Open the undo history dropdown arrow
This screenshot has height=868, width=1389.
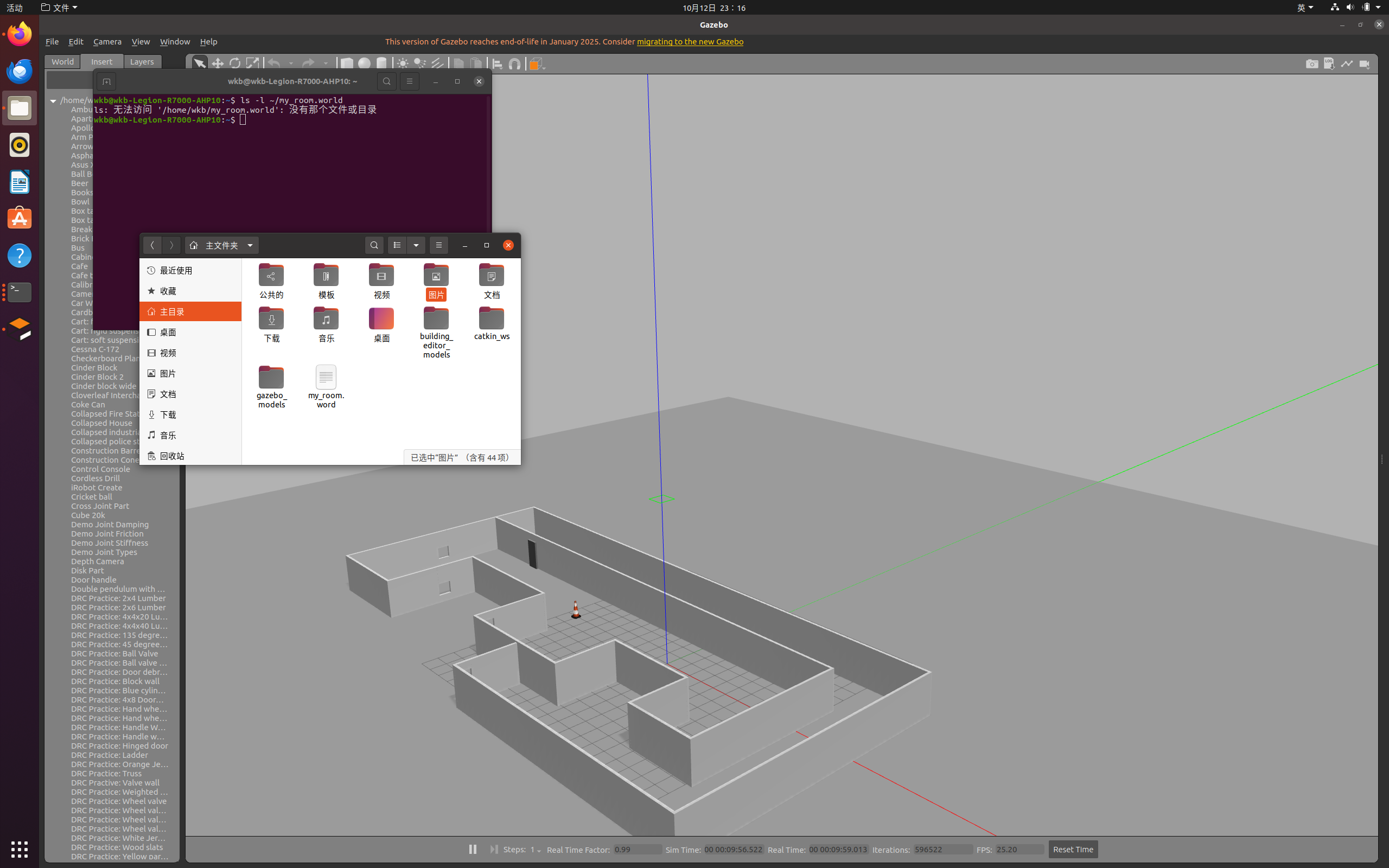291,63
